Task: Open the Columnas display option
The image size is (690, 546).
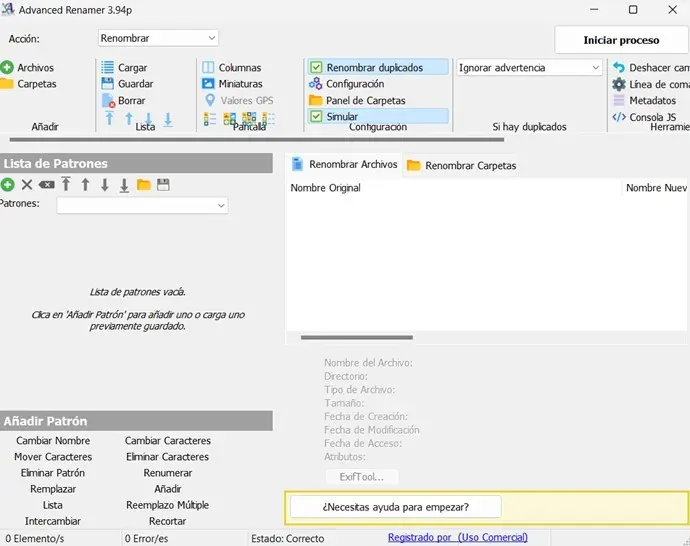Action: (x=231, y=67)
